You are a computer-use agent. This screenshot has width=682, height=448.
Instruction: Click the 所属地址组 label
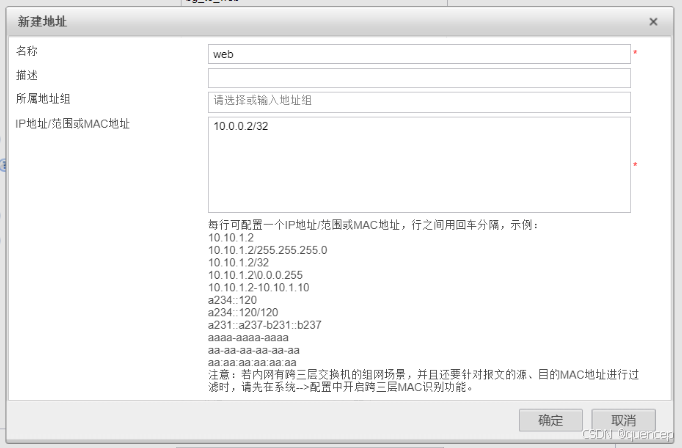click(43, 99)
